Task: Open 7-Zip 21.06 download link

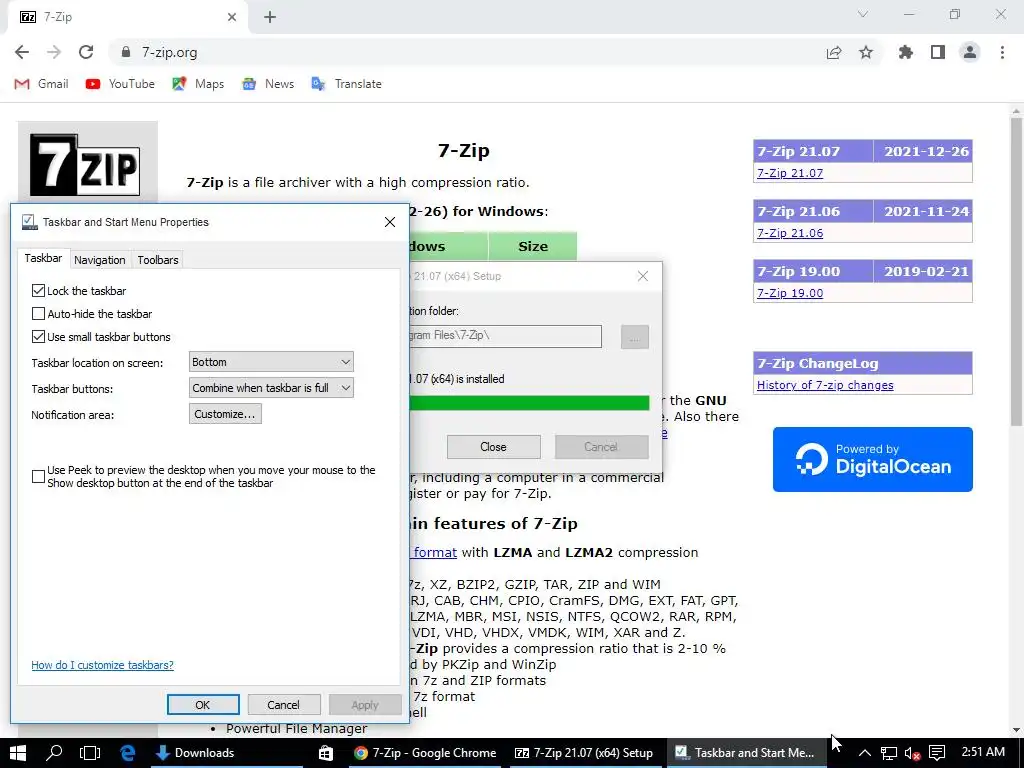Action: click(790, 233)
